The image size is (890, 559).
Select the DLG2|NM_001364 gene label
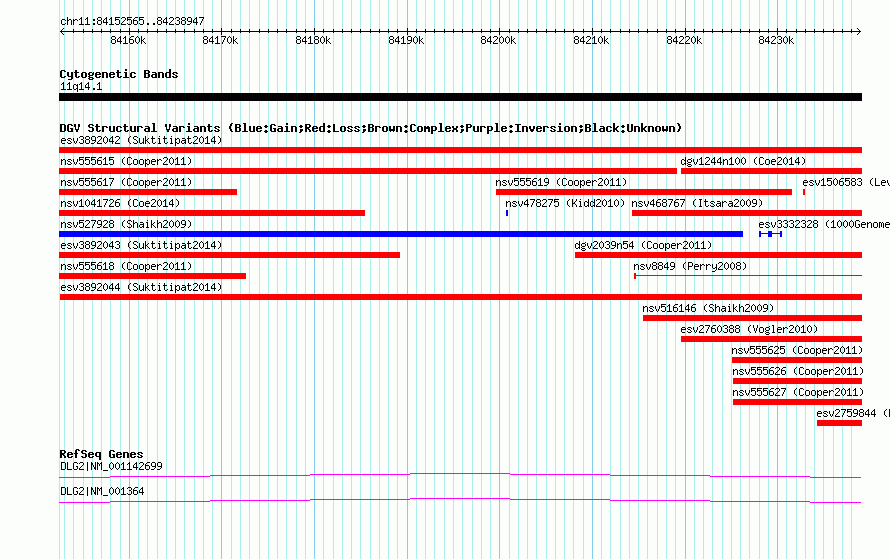pyautogui.click(x=102, y=491)
